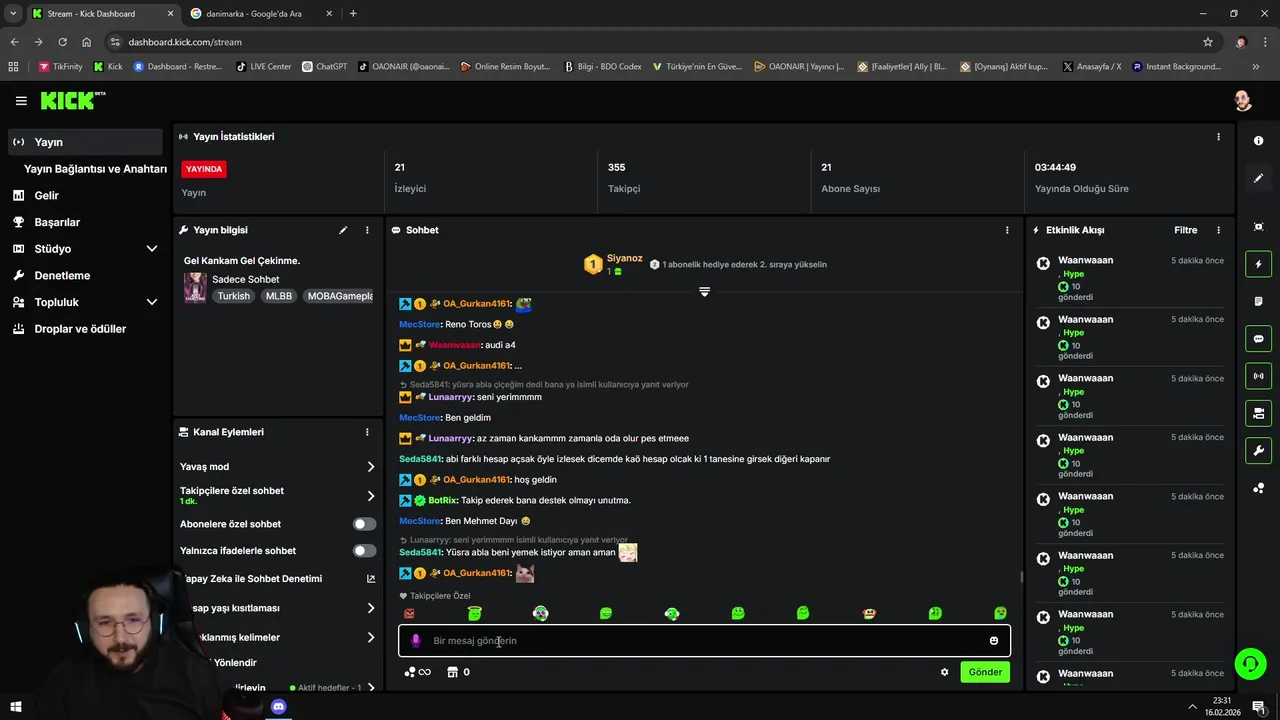Image resolution: width=1280 pixels, height=720 pixels.
Task: Click the Kick logo in the header
Action: pos(72,100)
